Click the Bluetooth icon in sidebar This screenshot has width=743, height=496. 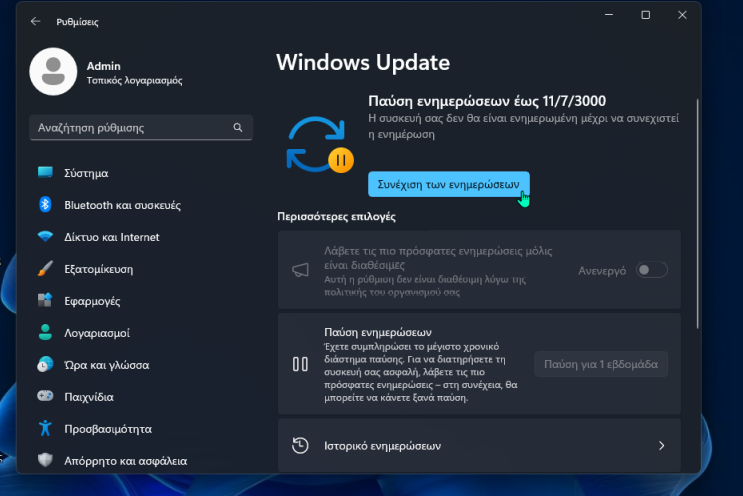(x=45, y=205)
